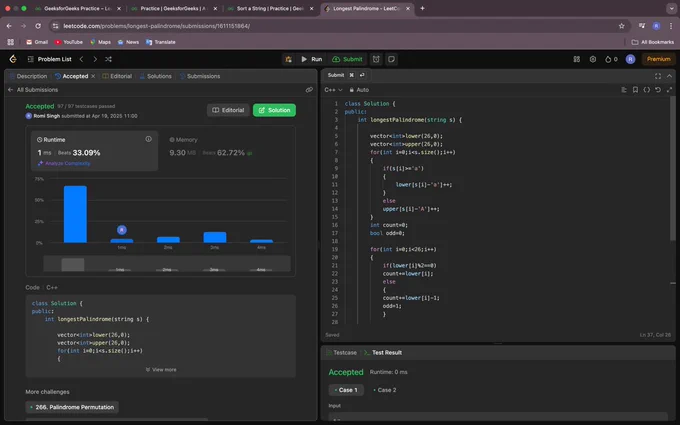This screenshot has height=425, width=680.
Task: Go to the previous problem arrow
Action: [82, 59]
